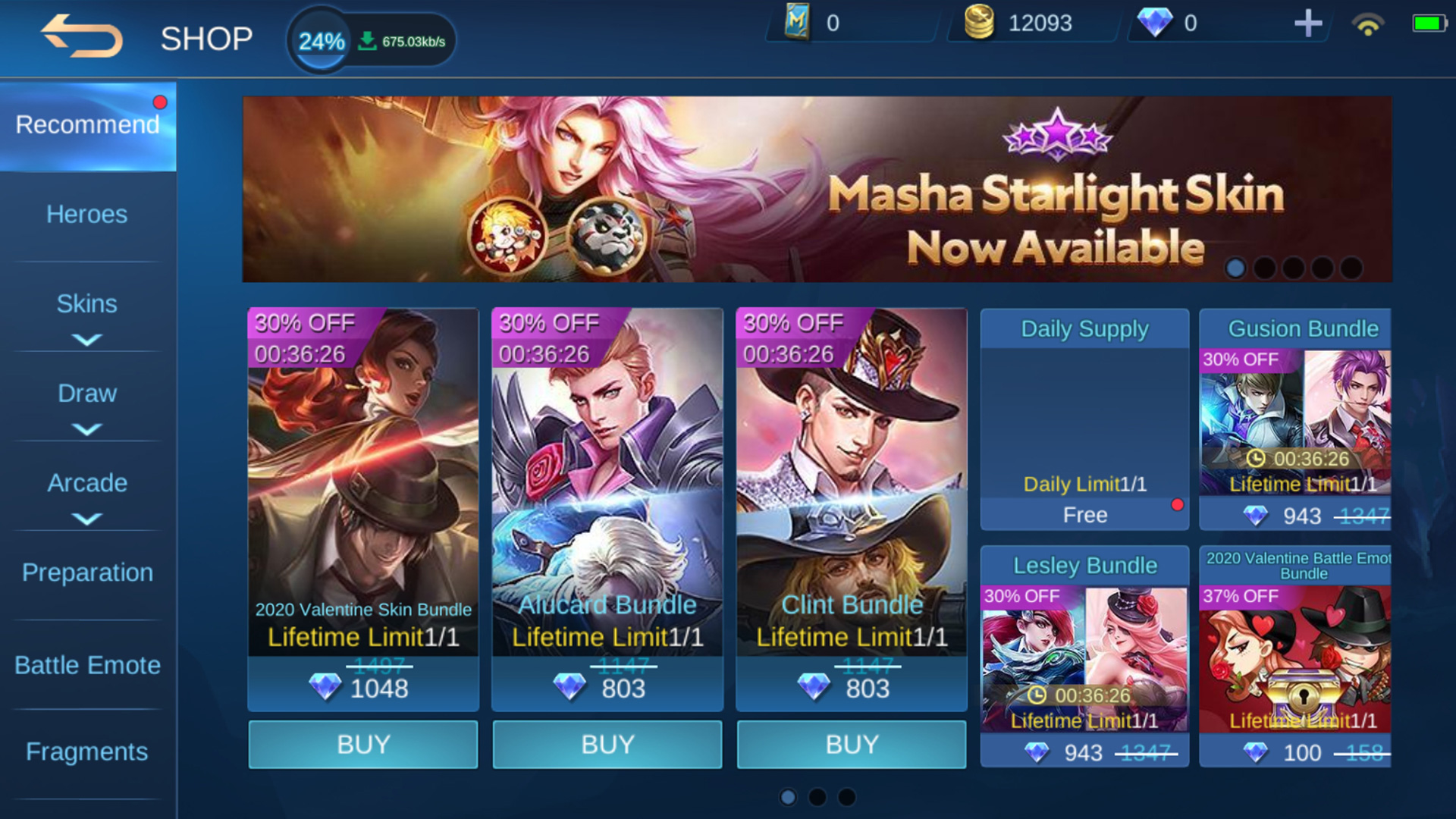The height and width of the screenshot is (819, 1456).
Task: Tap the gold coin battle points icon
Action: click(978, 22)
